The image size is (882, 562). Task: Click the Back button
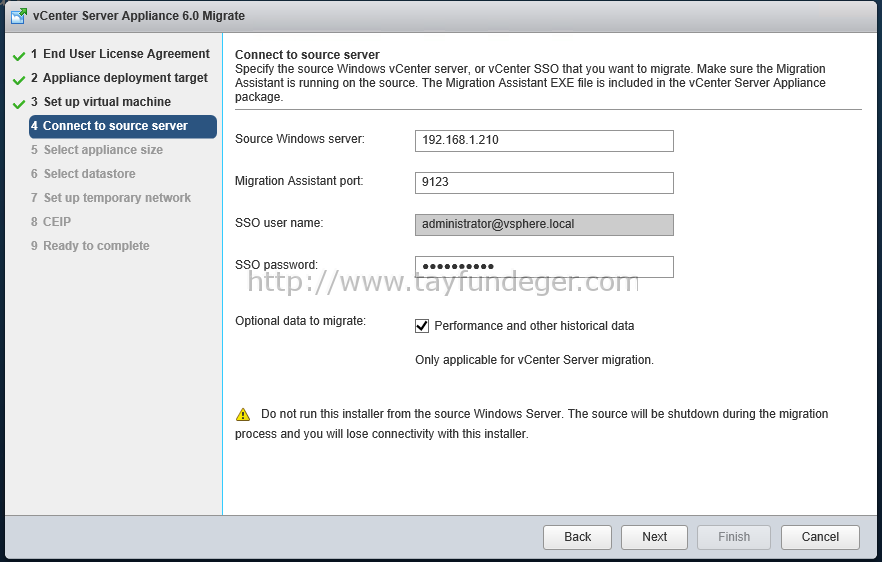pos(577,537)
